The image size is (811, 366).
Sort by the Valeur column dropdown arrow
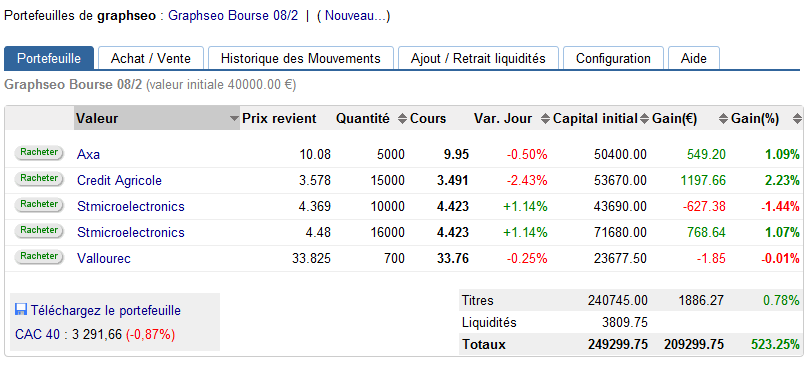(x=234, y=119)
